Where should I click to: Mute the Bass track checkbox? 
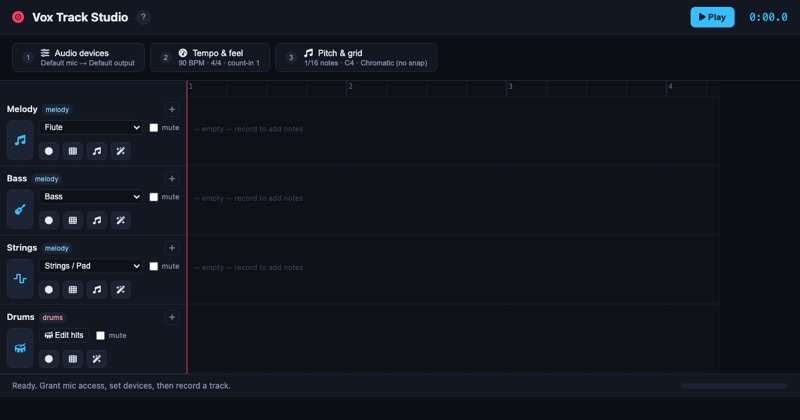point(154,197)
